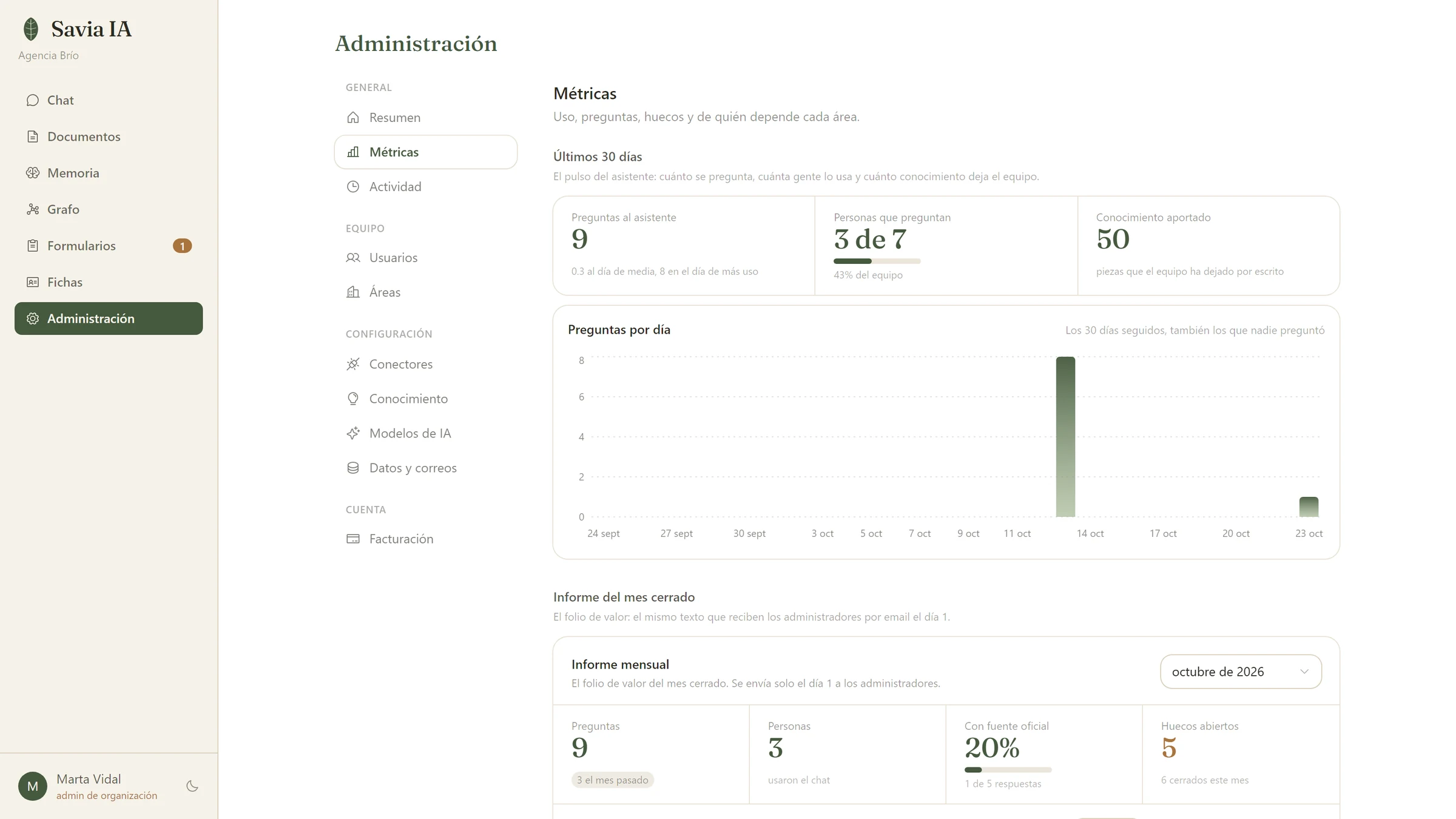Viewport: 1456px width, 819px height.
Task: Open the Resumen settings page
Action: [x=426, y=117]
